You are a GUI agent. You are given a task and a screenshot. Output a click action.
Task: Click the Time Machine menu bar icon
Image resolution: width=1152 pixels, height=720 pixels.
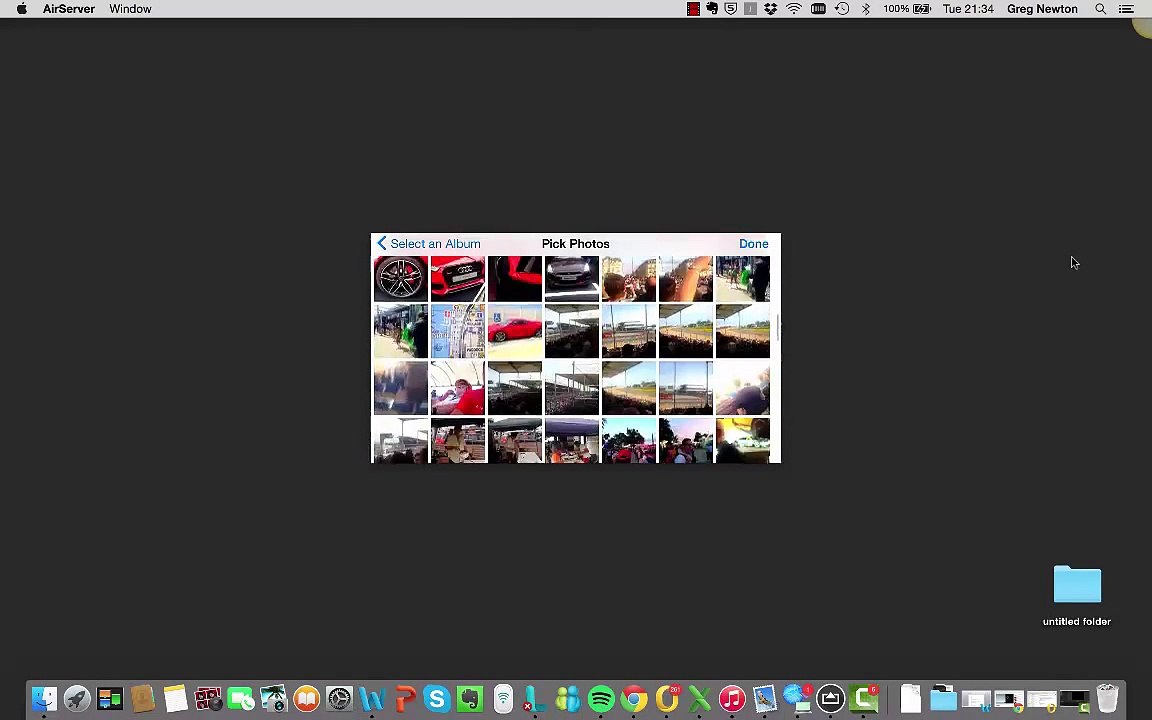click(x=842, y=9)
